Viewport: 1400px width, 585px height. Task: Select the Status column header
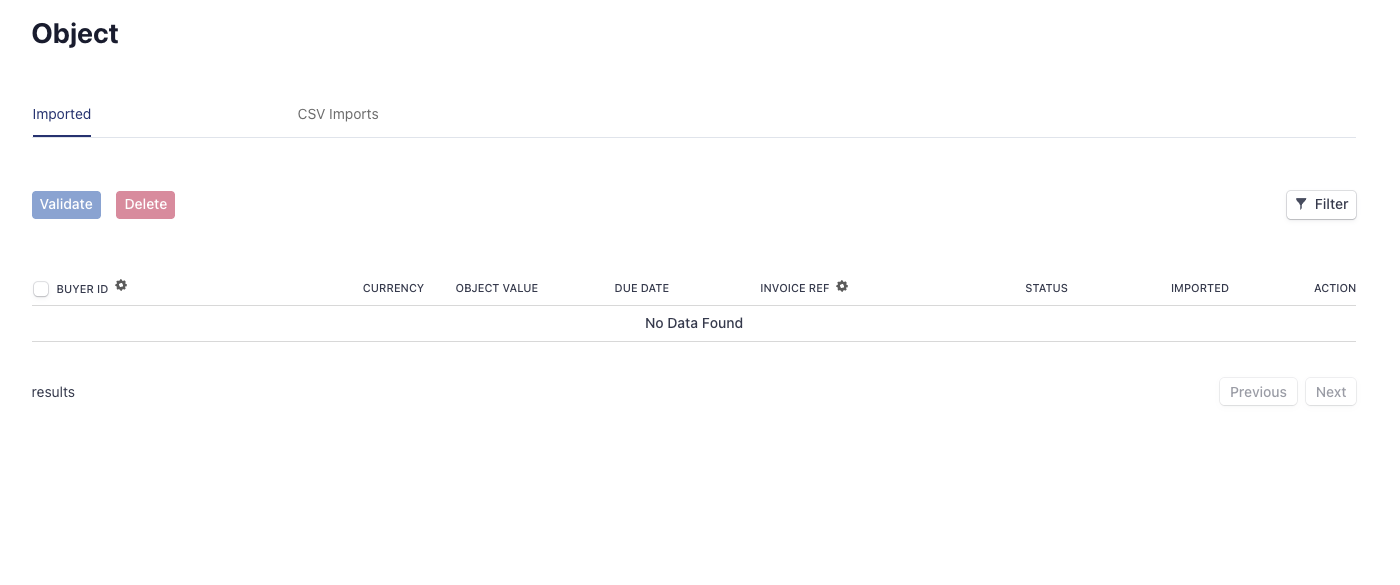coord(1046,288)
